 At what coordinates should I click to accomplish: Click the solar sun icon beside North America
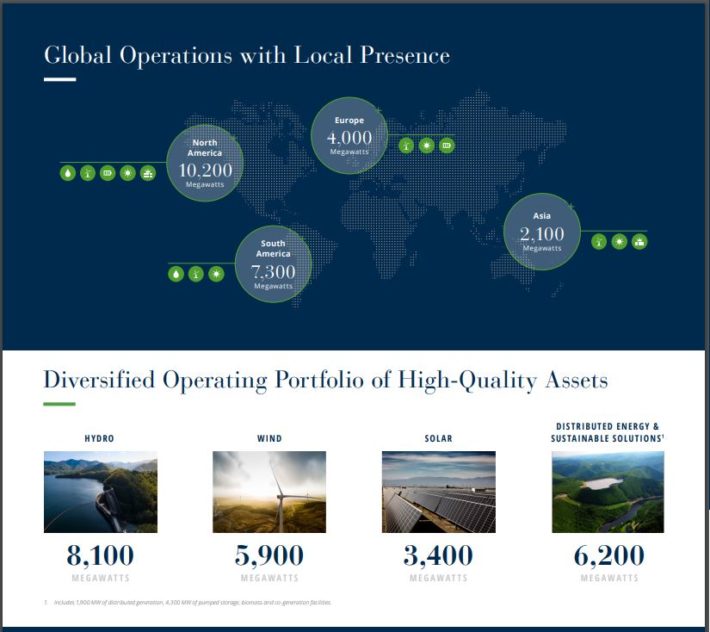pos(128,173)
